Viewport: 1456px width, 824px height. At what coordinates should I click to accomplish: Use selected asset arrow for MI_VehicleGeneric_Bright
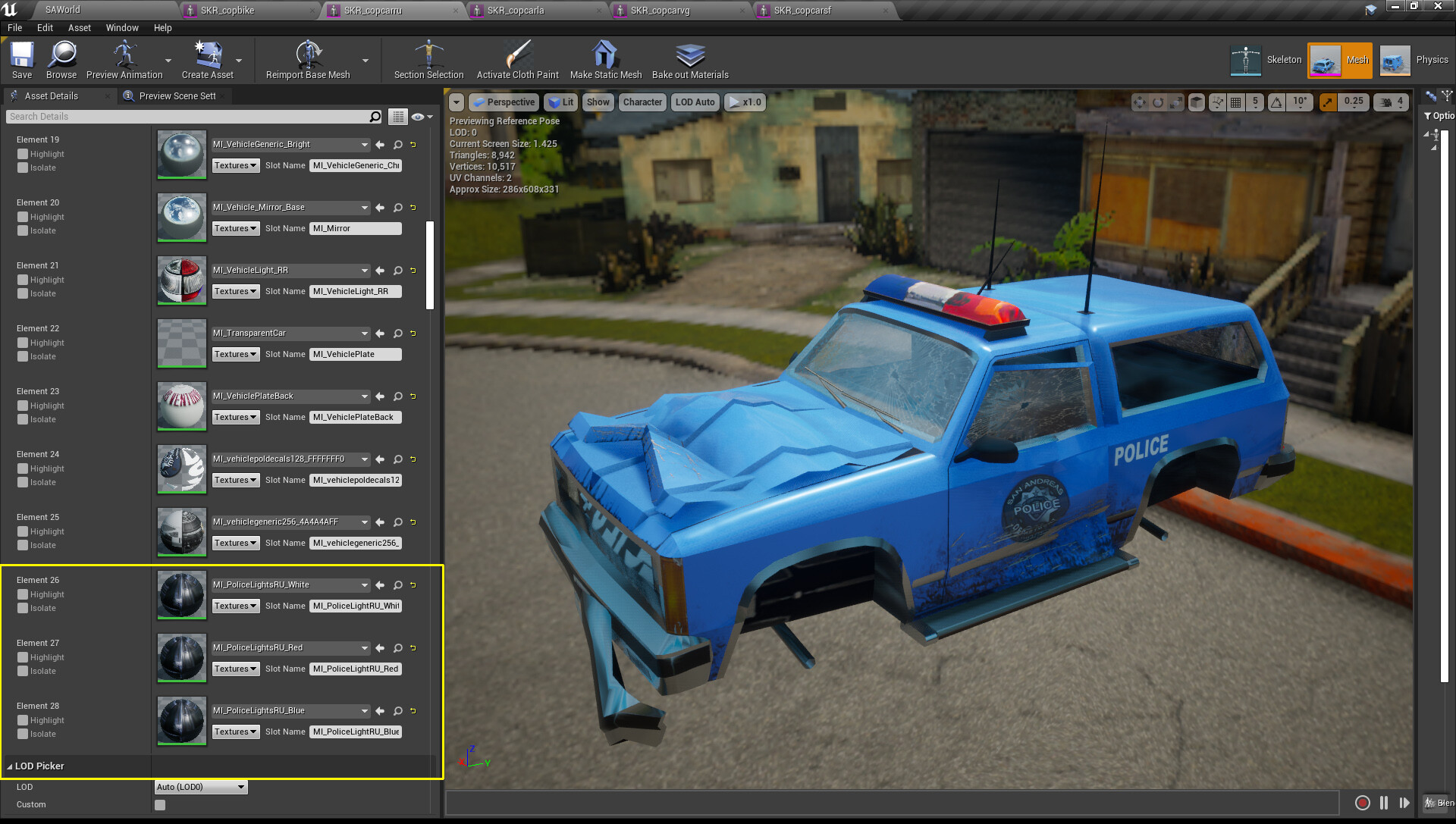[x=380, y=144]
